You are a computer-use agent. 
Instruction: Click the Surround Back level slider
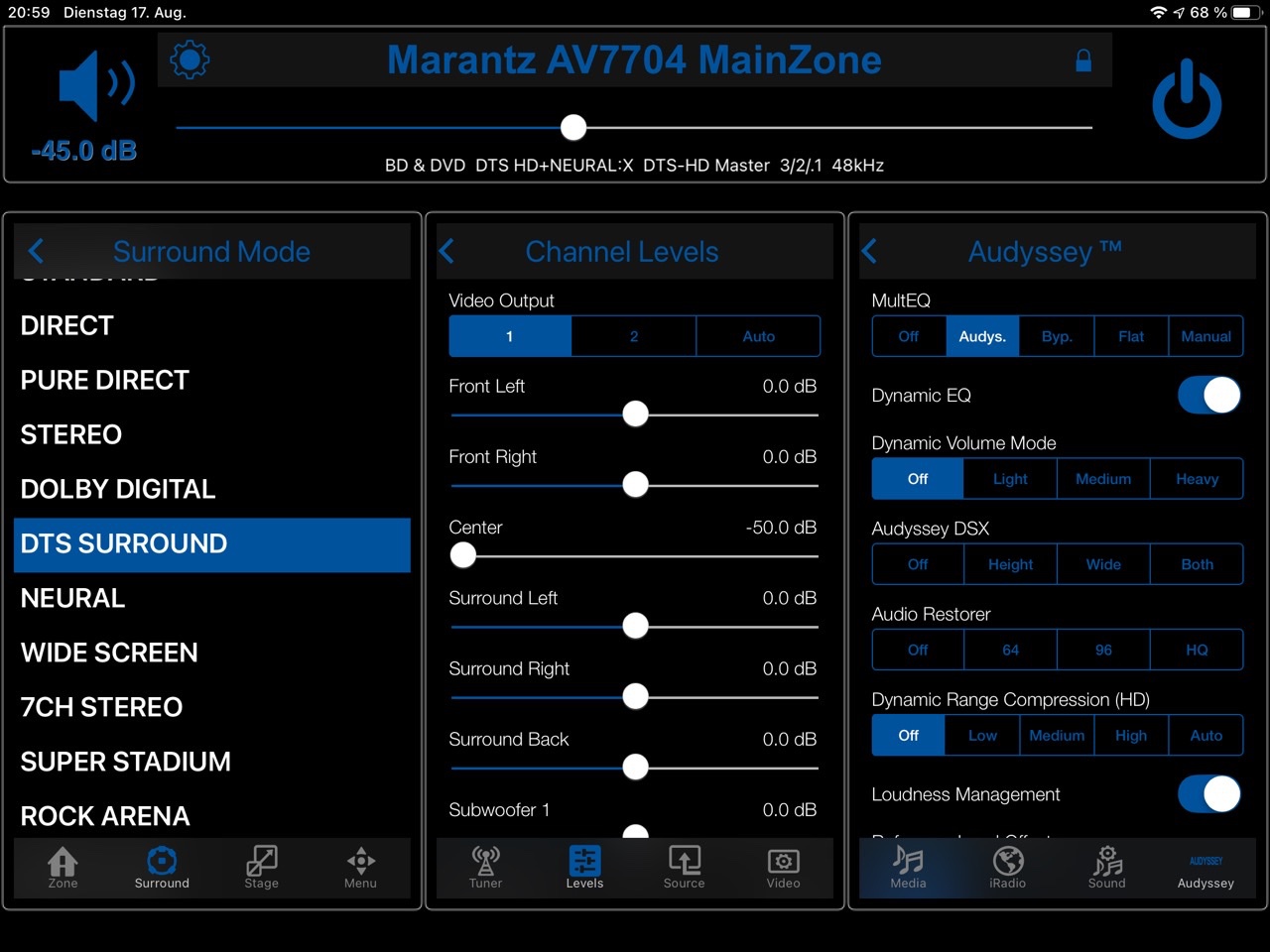[x=634, y=767]
